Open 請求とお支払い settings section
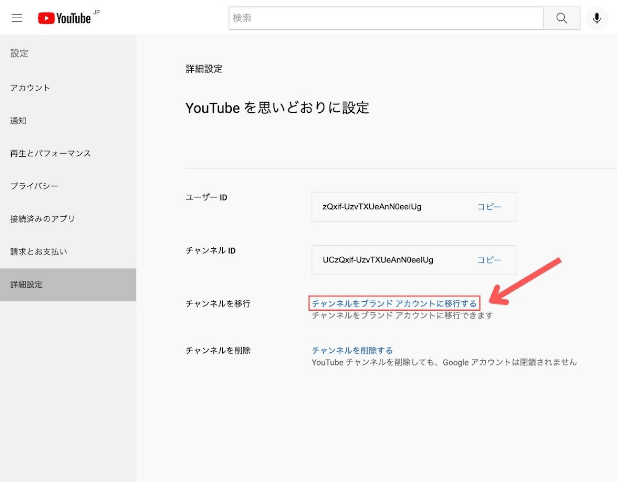 [x=68, y=251]
